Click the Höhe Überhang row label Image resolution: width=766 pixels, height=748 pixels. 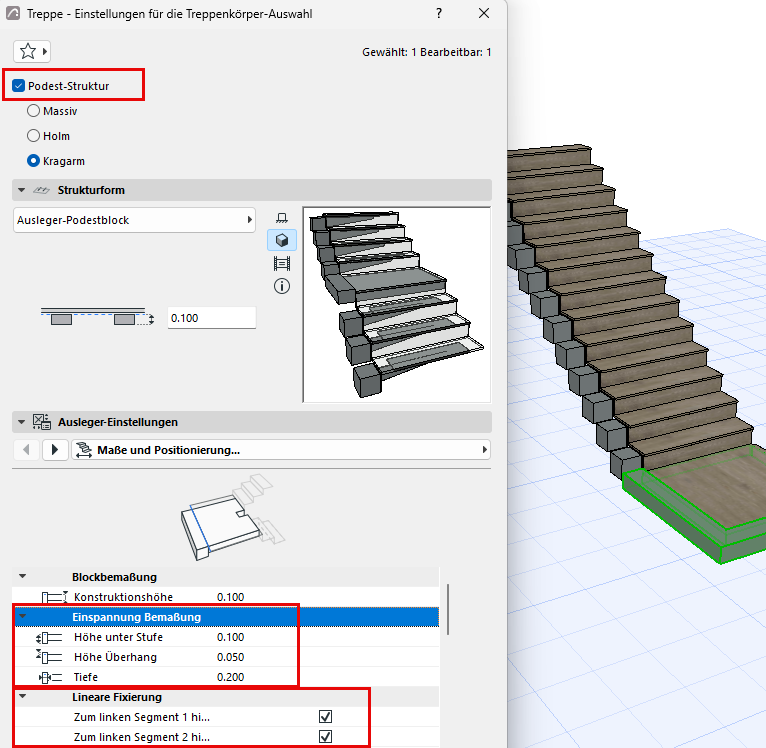click(x=115, y=657)
